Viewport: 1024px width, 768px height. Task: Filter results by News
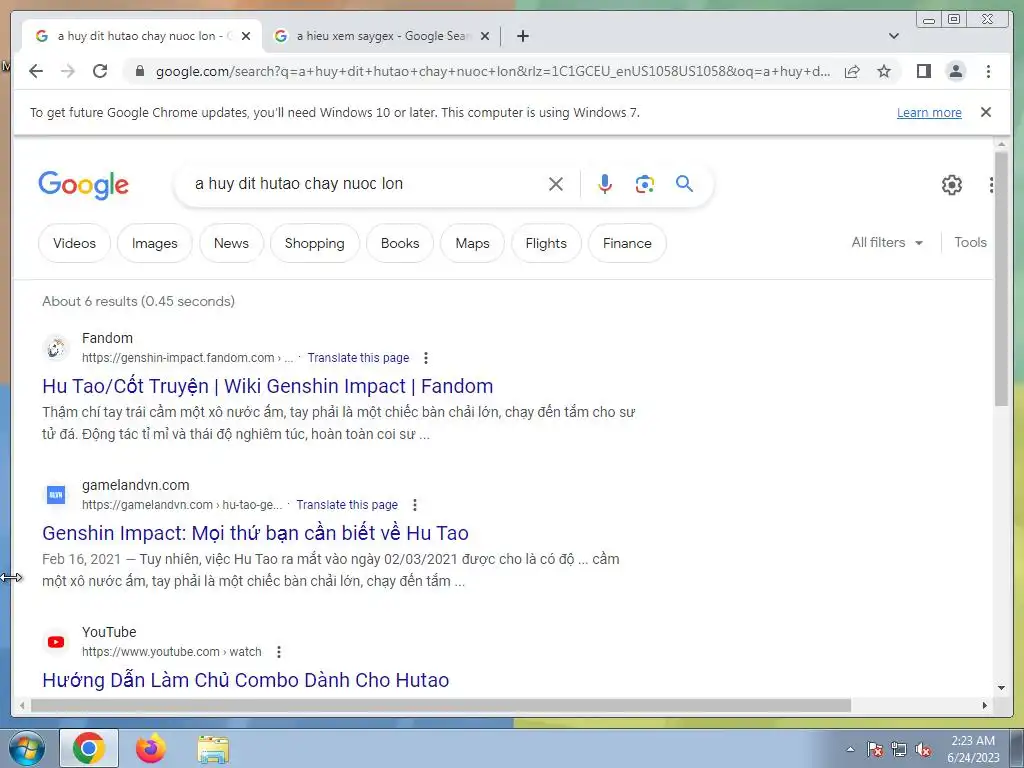tap(231, 243)
